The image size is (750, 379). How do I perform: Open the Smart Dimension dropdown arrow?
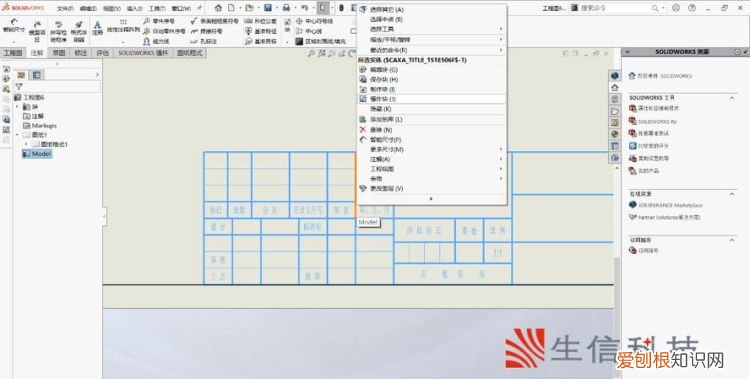14,42
